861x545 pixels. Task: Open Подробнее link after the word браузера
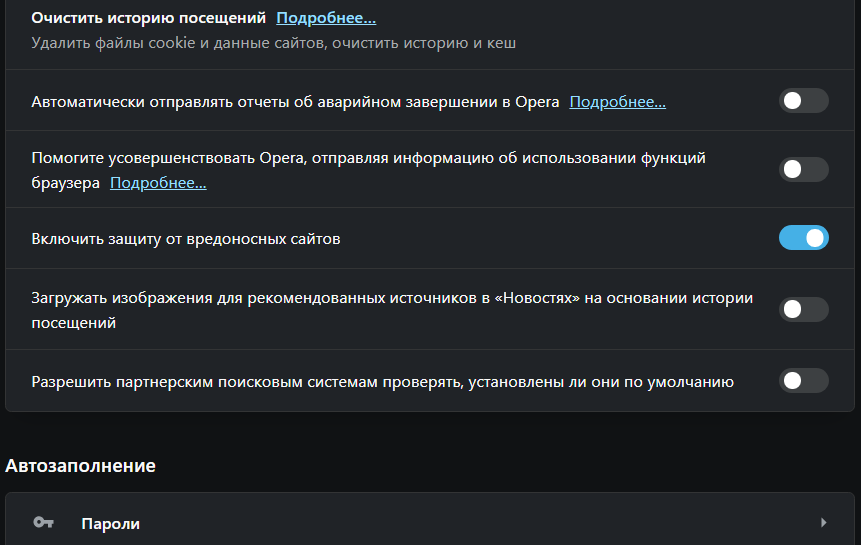pos(158,183)
